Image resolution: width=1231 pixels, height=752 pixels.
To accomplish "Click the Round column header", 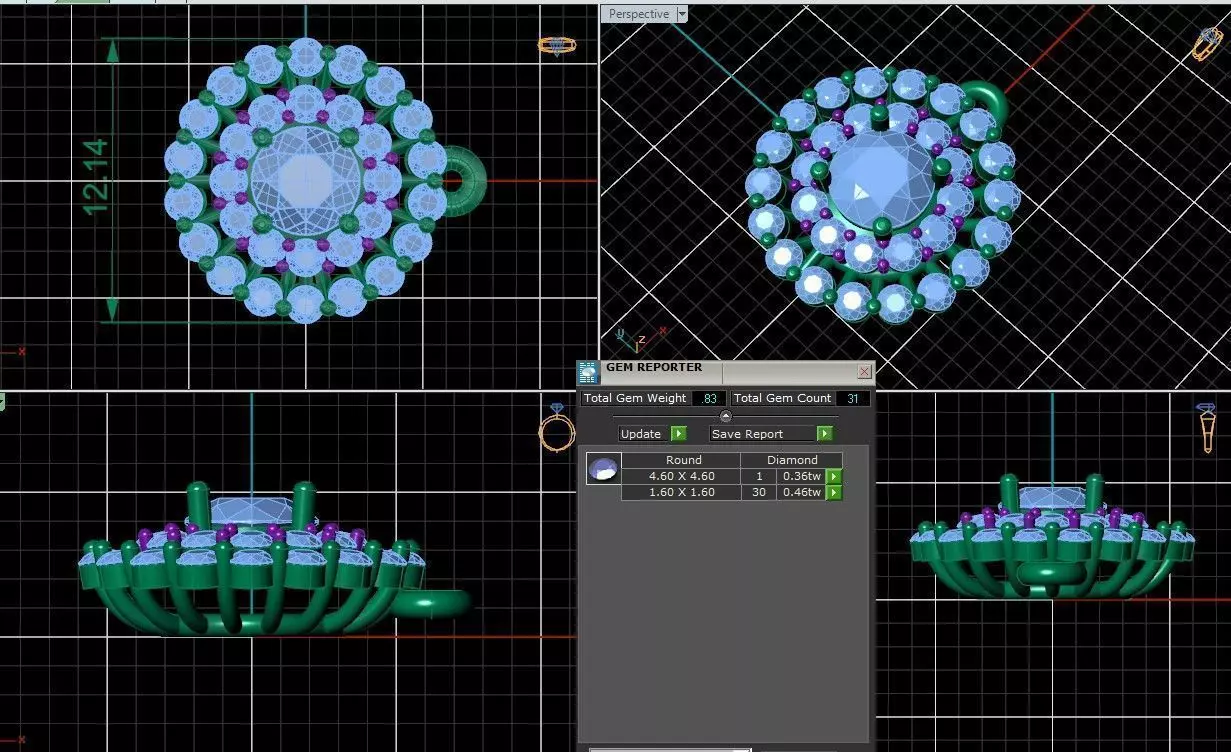I will click(x=683, y=460).
